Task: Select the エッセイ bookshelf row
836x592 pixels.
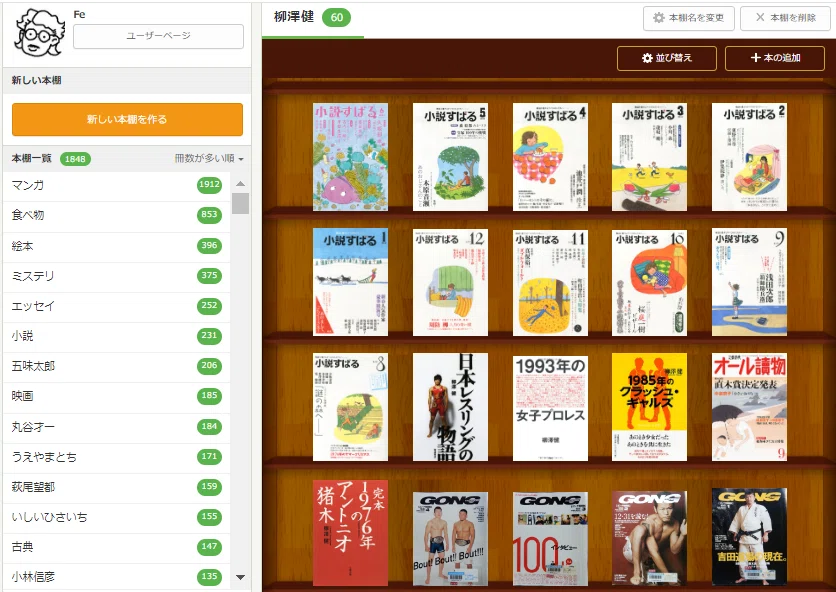Action: click(x=117, y=306)
